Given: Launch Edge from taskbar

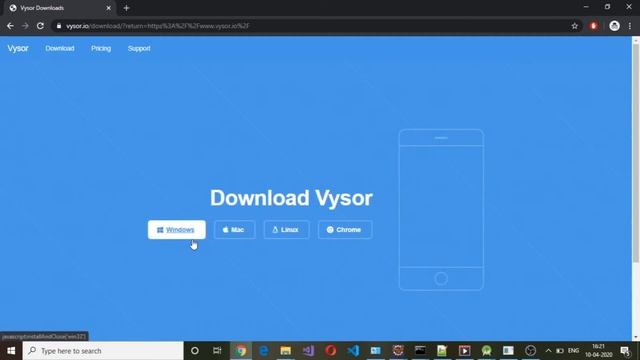Looking at the screenshot, I should tap(264, 351).
